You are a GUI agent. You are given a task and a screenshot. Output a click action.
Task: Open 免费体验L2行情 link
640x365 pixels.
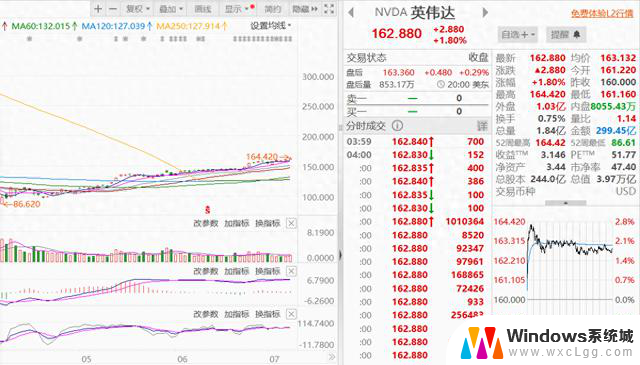pos(602,13)
